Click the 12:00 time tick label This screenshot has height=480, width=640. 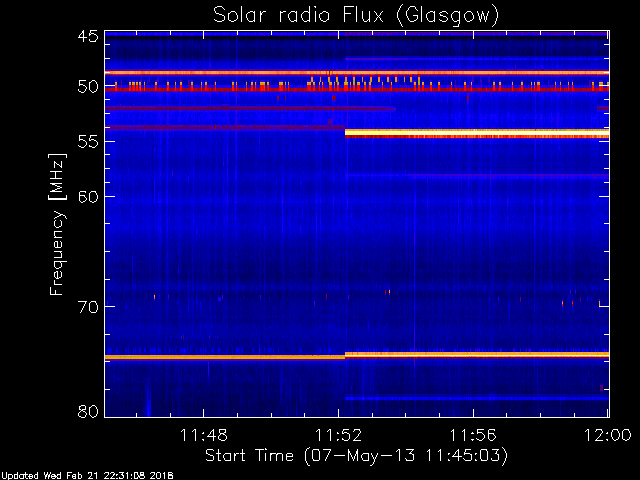[608, 435]
